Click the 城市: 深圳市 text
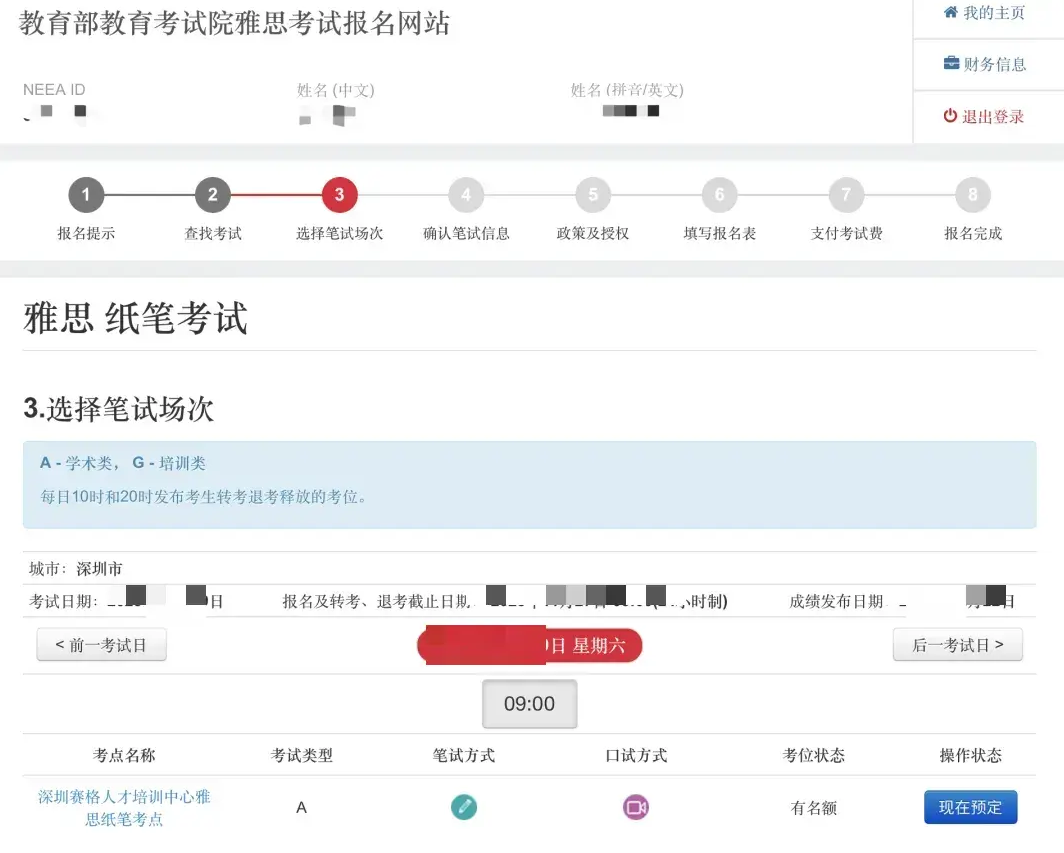The height and width of the screenshot is (853, 1064). point(75,569)
